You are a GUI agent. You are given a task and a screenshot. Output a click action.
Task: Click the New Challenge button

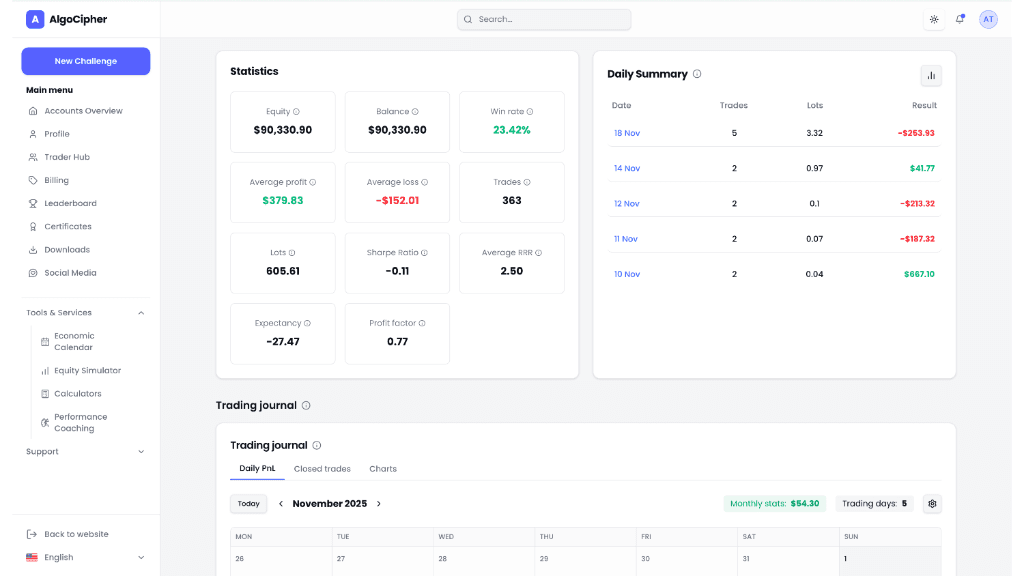(x=86, y=61)
